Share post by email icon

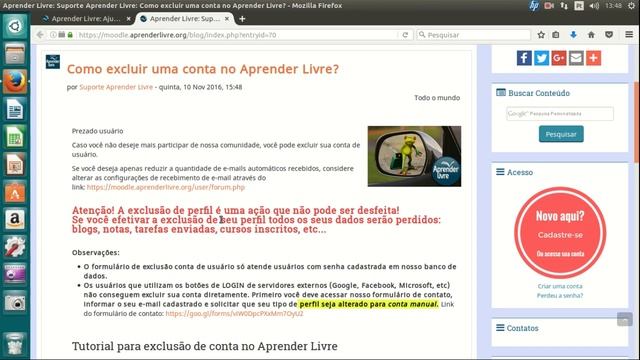click(576, 58)
